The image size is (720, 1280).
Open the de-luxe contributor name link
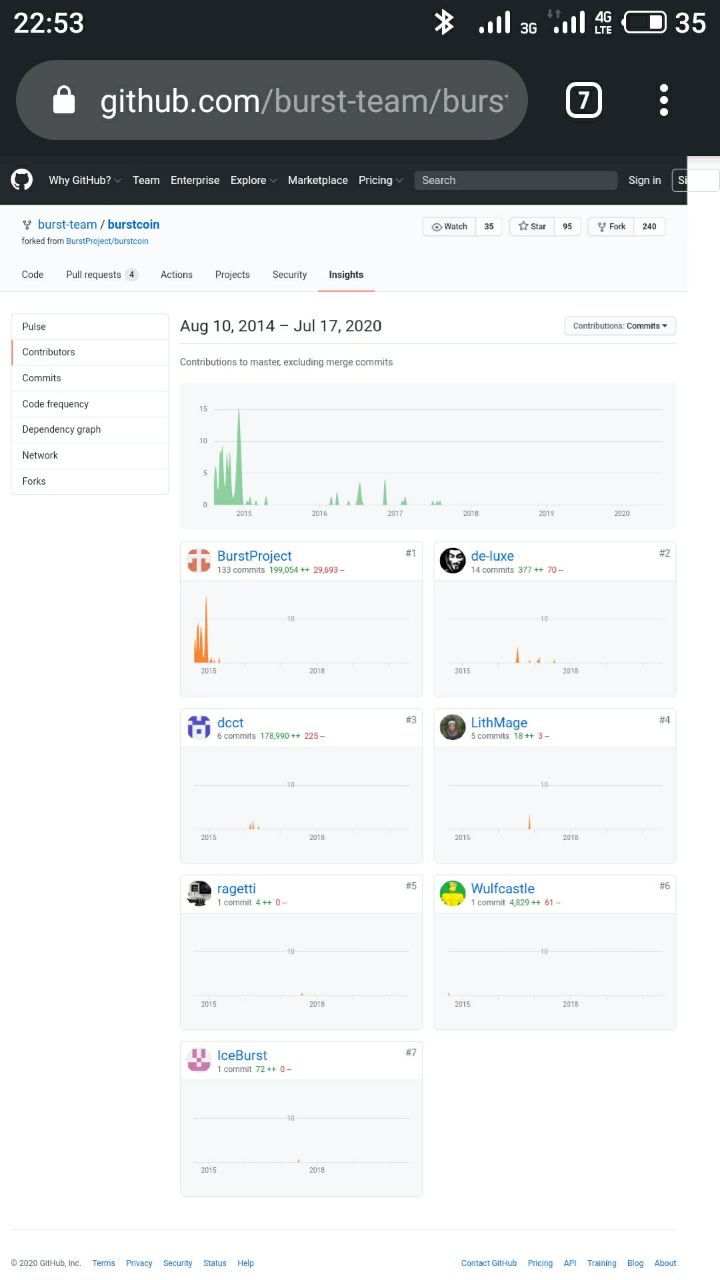tap(492, 556)
